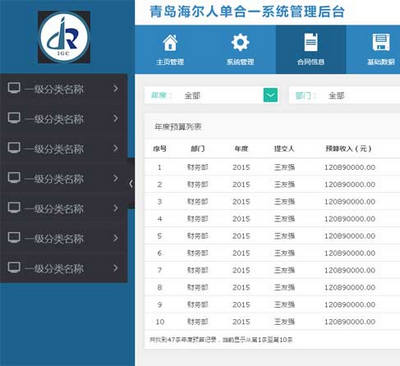
Task: Click 120890000.00 in row 1
Action: [350, 167]
